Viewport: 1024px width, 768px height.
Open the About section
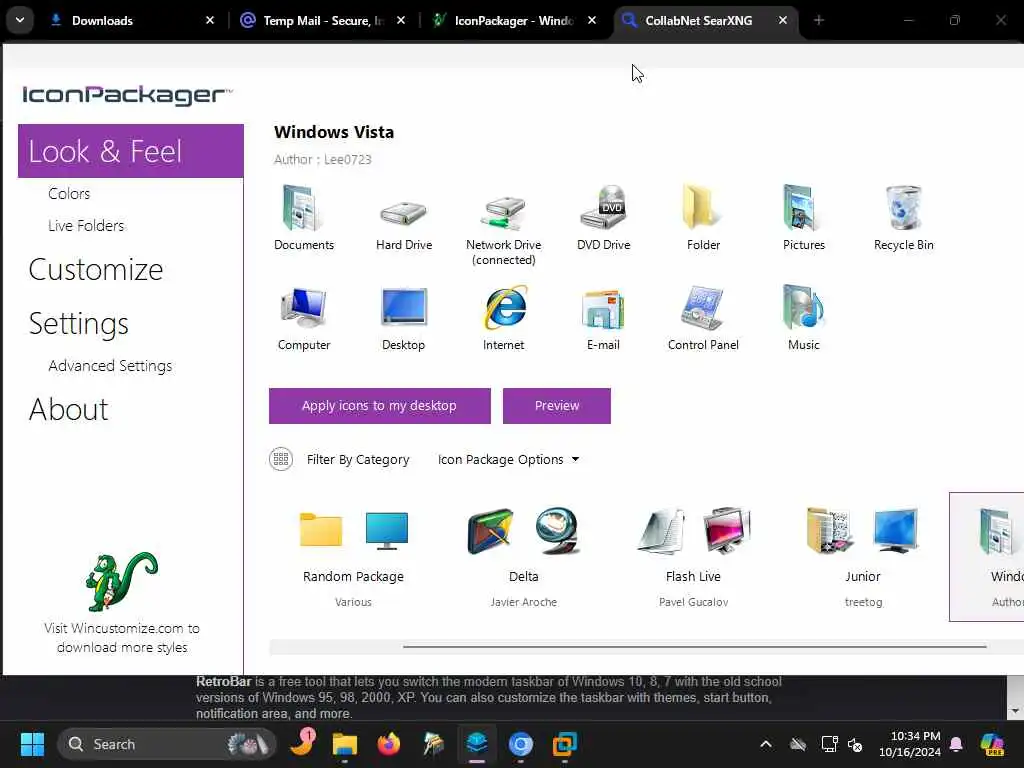pos(69,409)
